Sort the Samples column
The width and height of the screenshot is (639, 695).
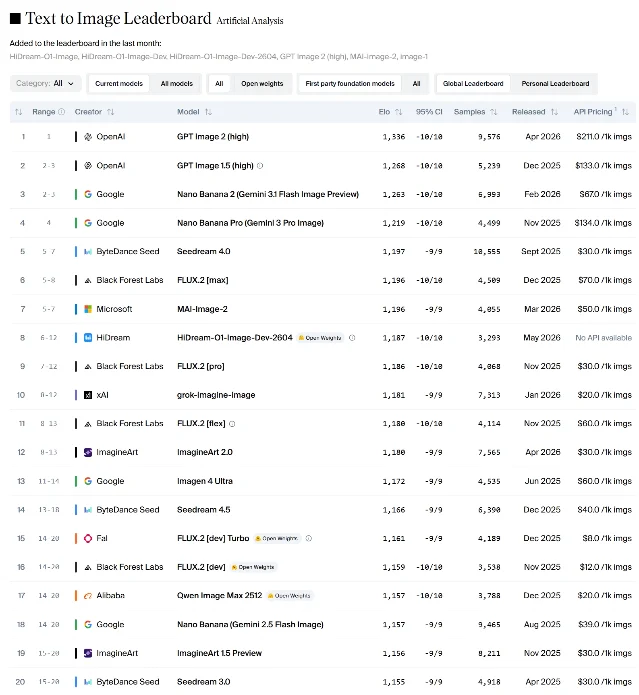pos(493,112)
